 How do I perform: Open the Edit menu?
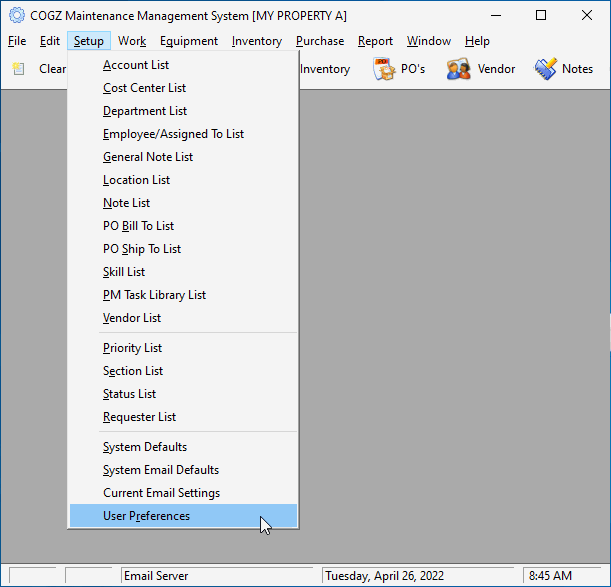50,41
